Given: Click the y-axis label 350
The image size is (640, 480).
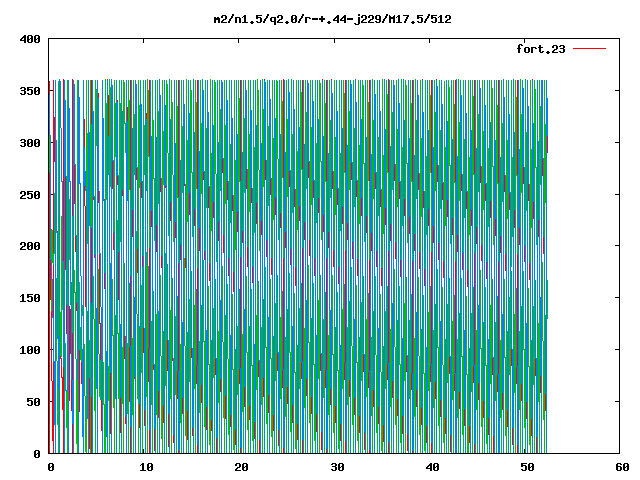Looking at the screenshot, I should pos(30,91).
